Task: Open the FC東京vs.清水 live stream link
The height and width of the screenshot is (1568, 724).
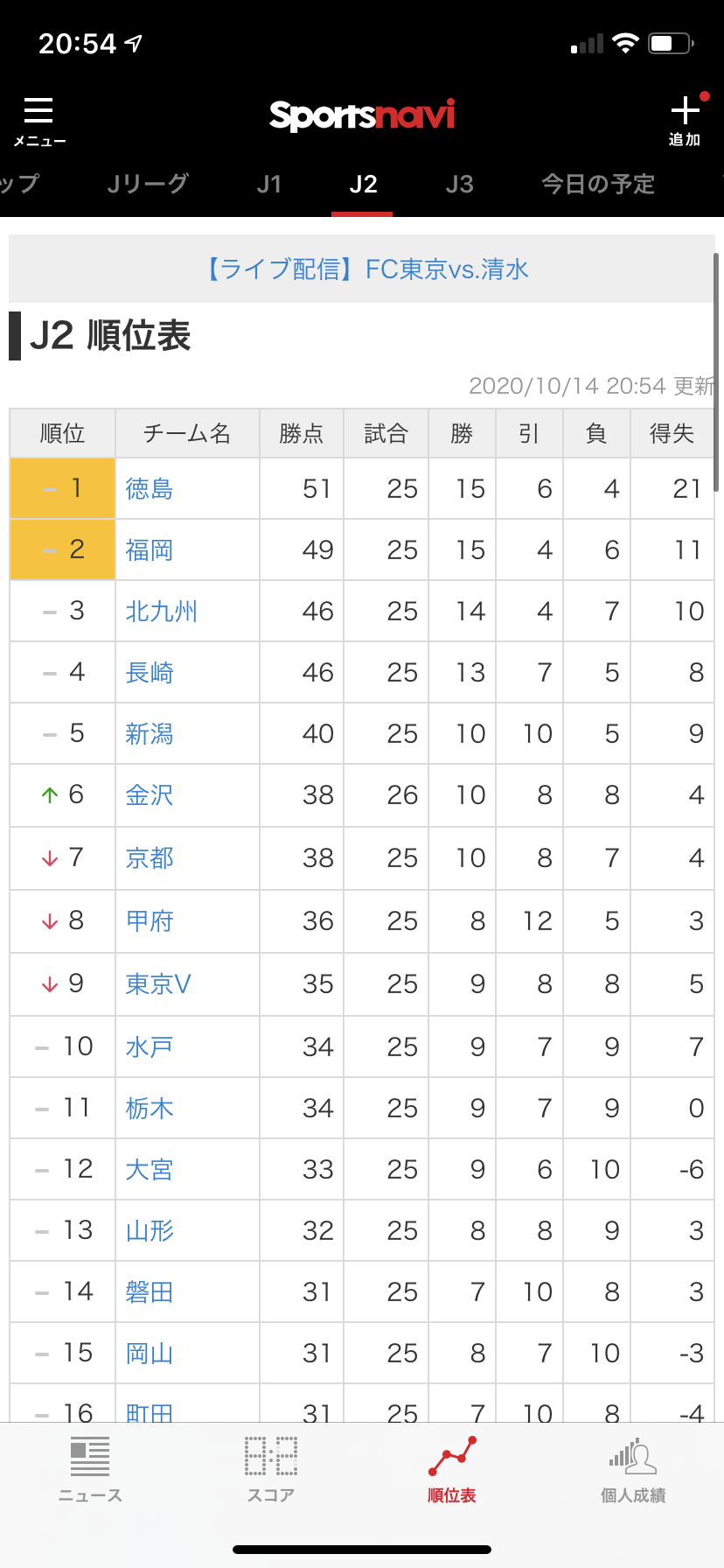Action: (x=367, y=269)
